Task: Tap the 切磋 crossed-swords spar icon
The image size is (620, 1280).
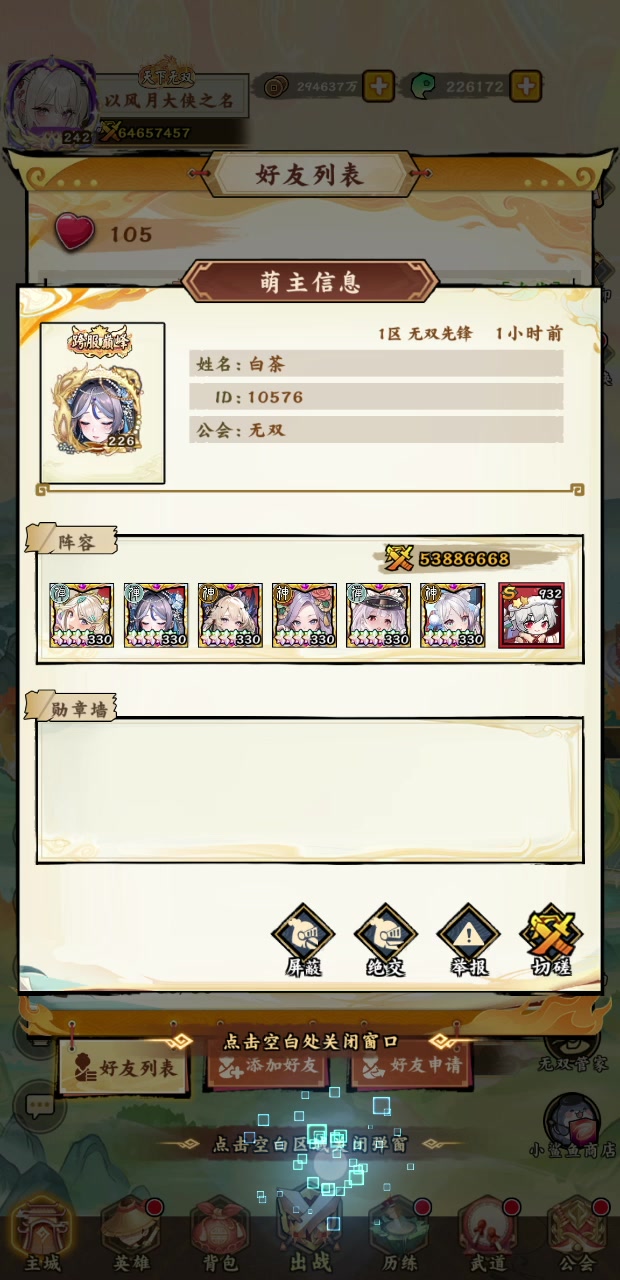Action: 551,938
